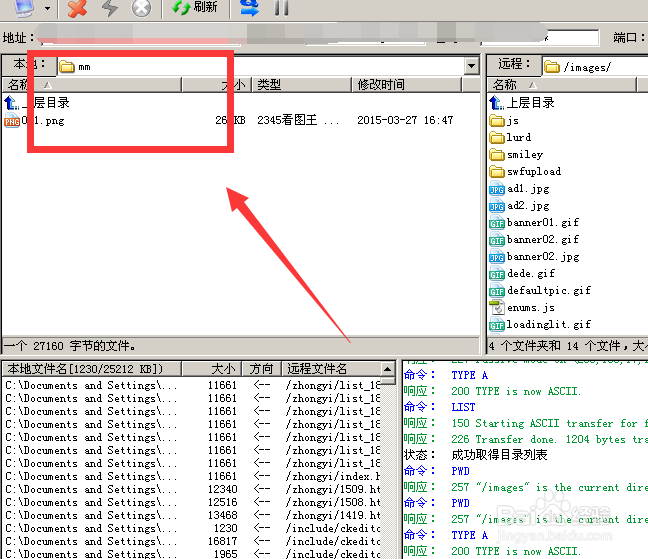Click the red X disconnect toolbar icon
The height and width of the screenshot is (559, 648).
(x=77, y=7)
